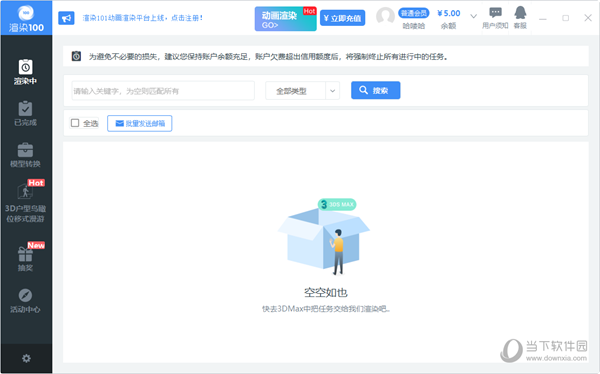Open the 渲染中 rendering tasks tab

coord(26,72)
